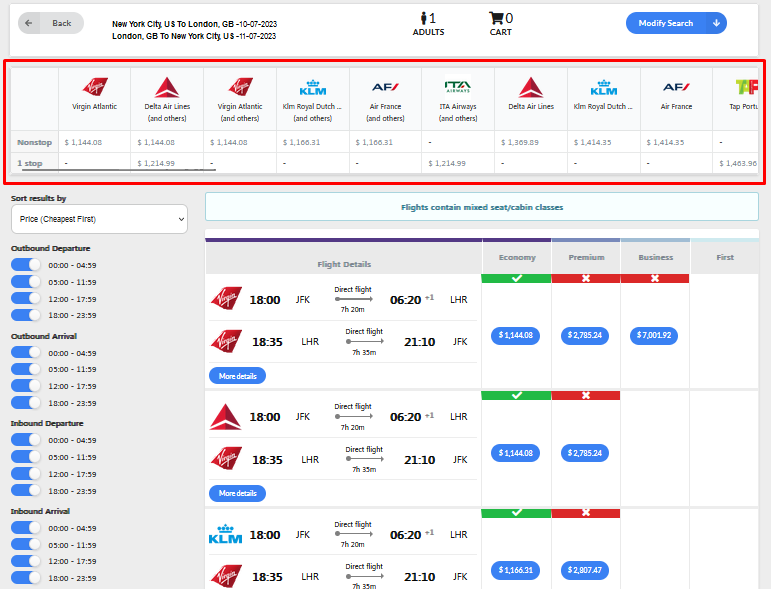Select Virgin Atlantic (and others) logo in matrix
Image resolution: width=771 pixels, height=589 pixels.
240,87
